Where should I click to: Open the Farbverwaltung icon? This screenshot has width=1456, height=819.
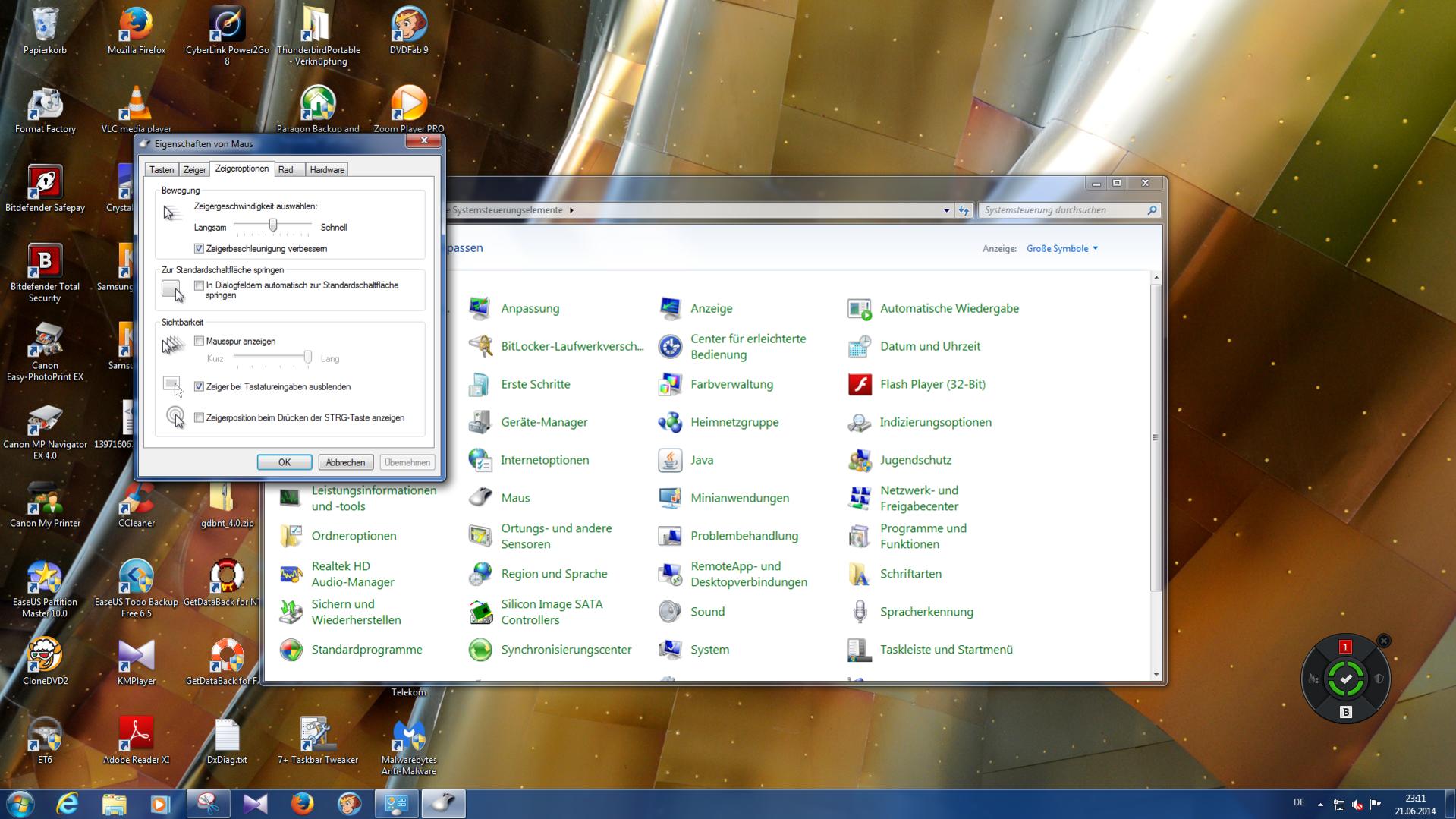coord(715,384)
